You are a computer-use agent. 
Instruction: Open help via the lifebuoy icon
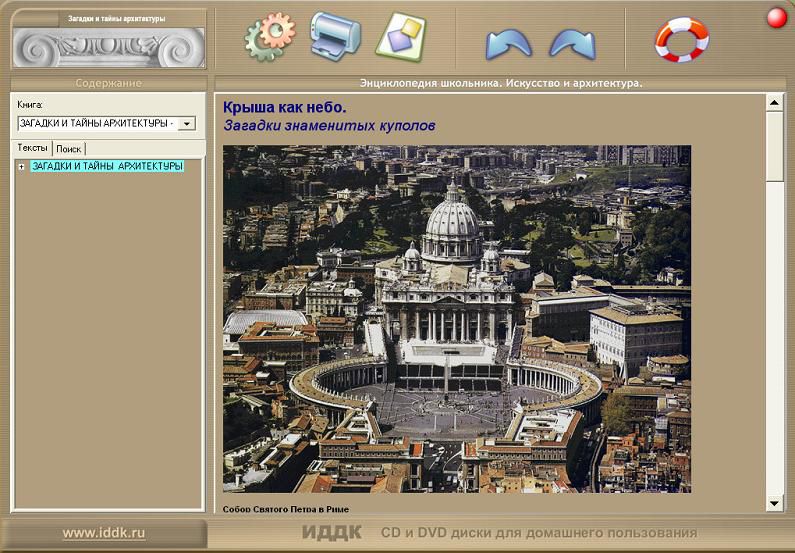point(681,39)
